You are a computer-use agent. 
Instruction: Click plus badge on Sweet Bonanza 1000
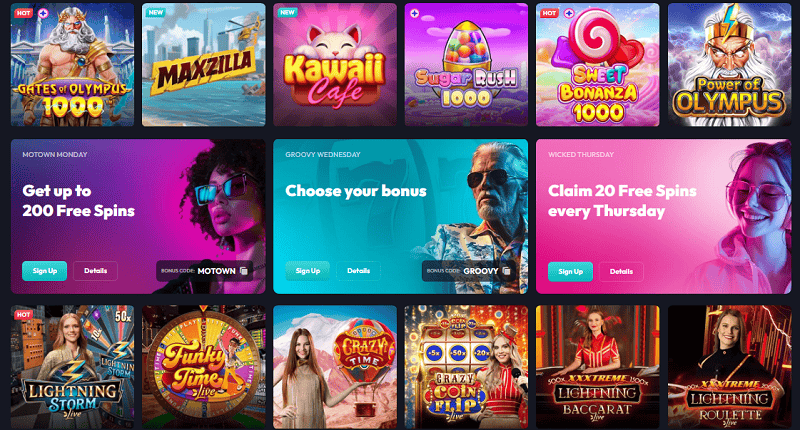pos(569,14)
